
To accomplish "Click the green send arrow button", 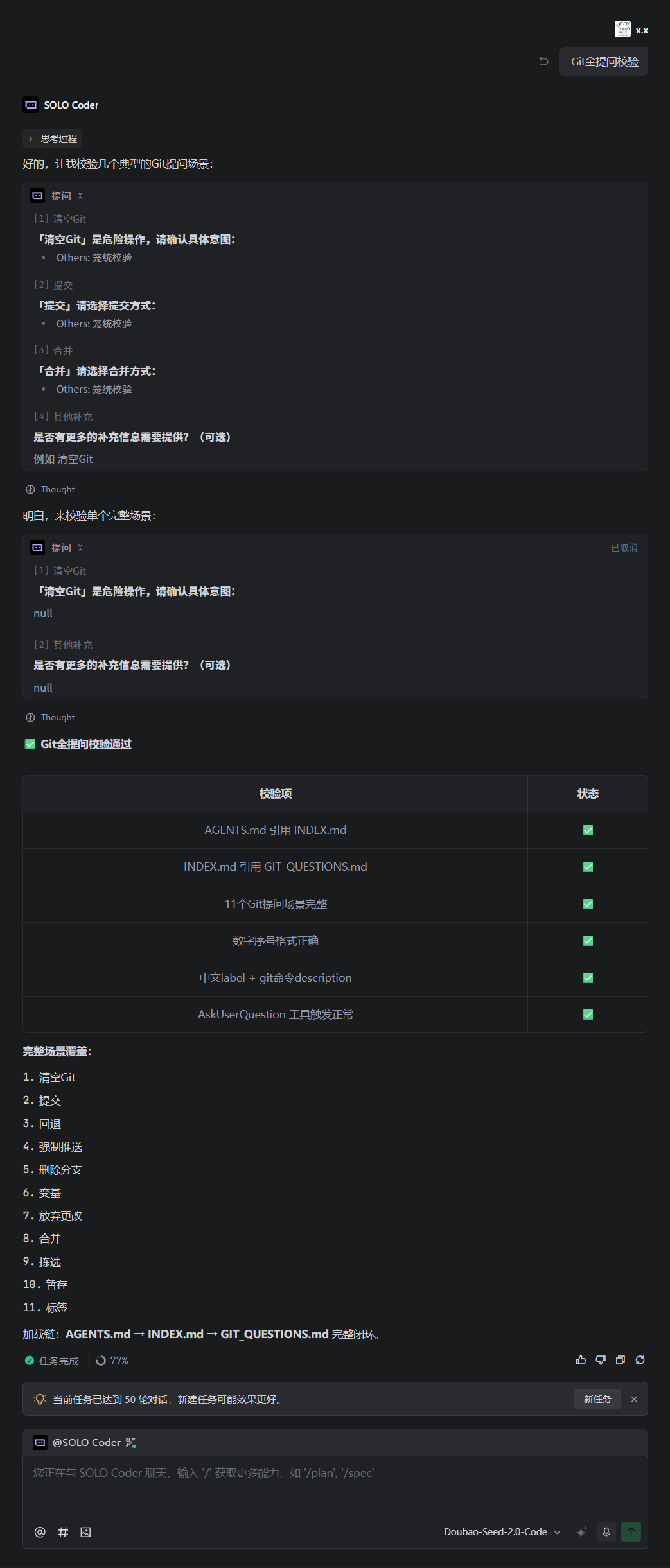I will point(631,1532).
